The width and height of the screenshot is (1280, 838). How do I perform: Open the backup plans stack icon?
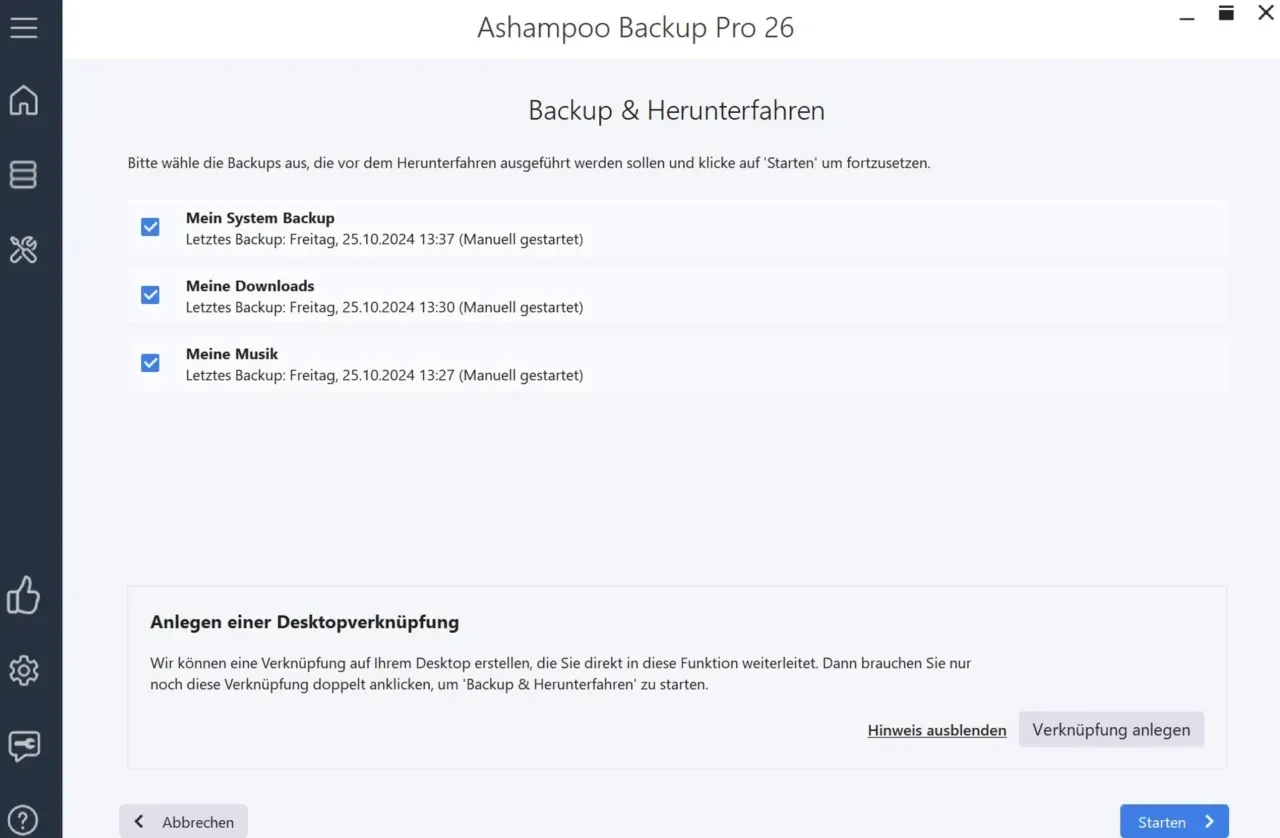(x=24, y=174)
